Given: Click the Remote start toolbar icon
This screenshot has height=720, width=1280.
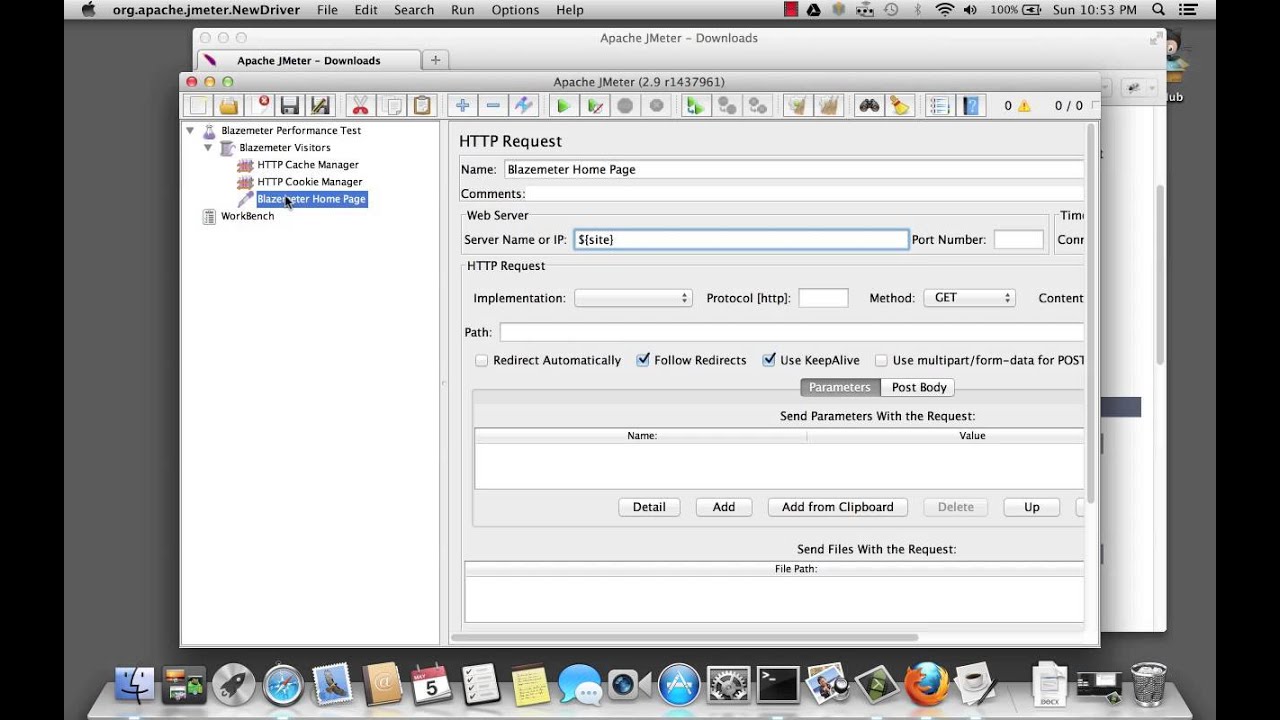Looking at the screenshot, I should click(x=695, y=105).
